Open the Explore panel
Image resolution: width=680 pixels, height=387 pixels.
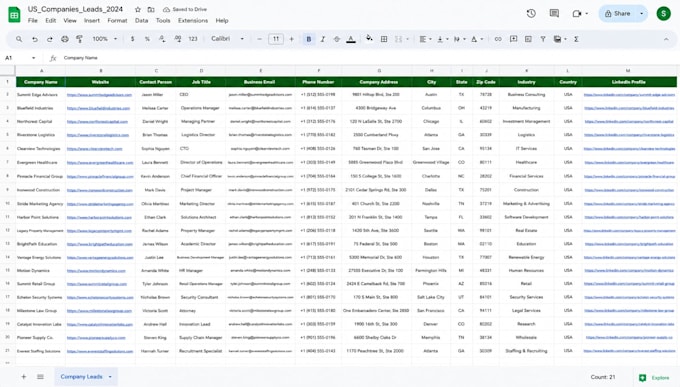(x=655, y=377)
